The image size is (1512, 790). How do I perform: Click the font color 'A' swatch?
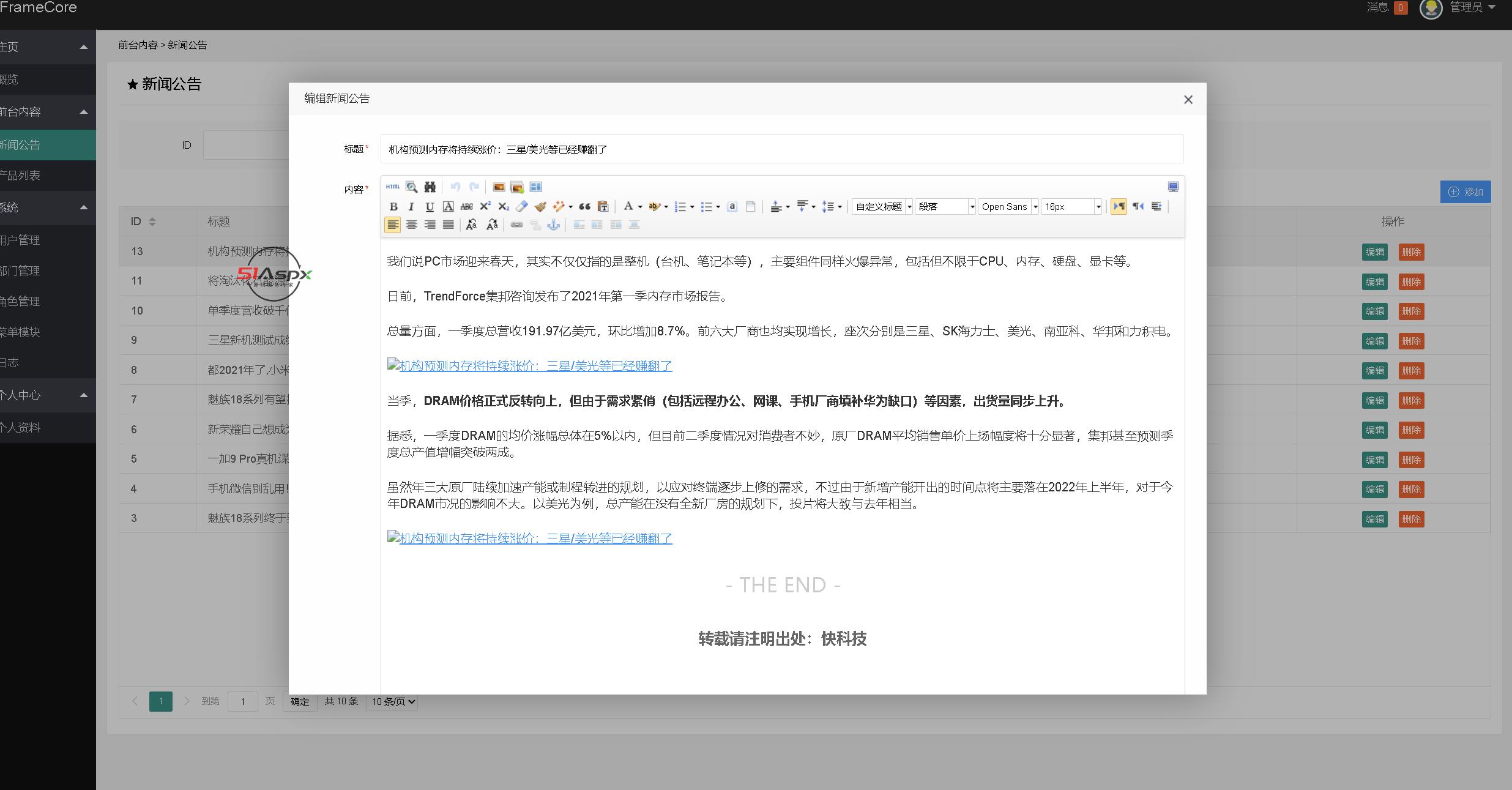point(628,207)
